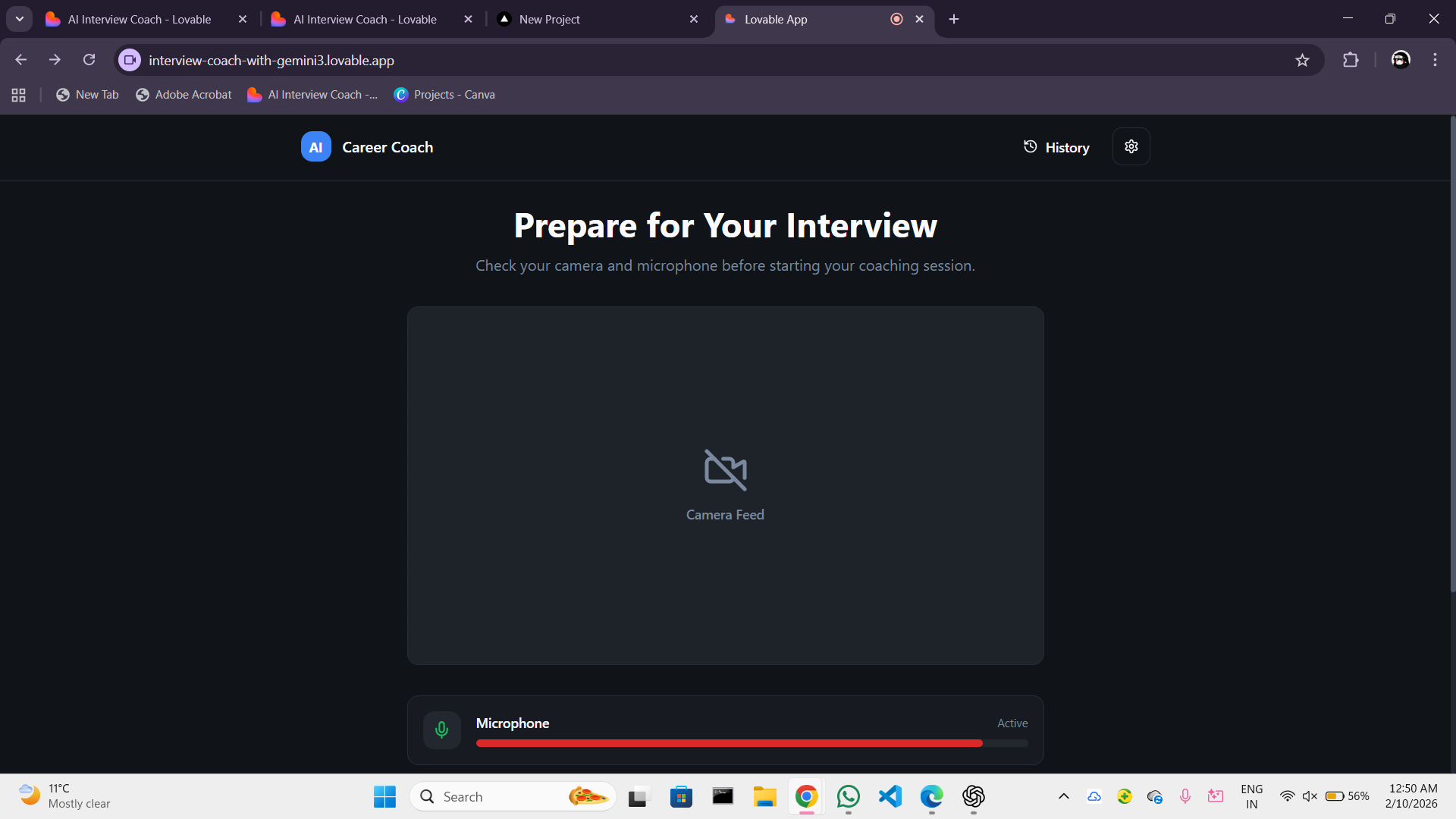This screenshot has width=1456, height=819.
Task: Expand the tab search dropdown arrow
Action: 20,19
